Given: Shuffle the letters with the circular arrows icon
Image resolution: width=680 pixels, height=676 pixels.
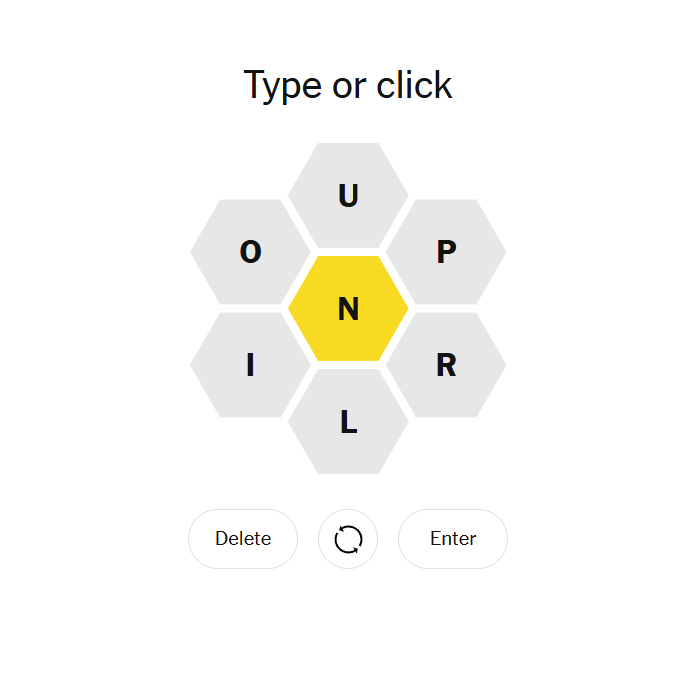Looking at the screenshot, I should pyautogui.click(x=348, y=539).
